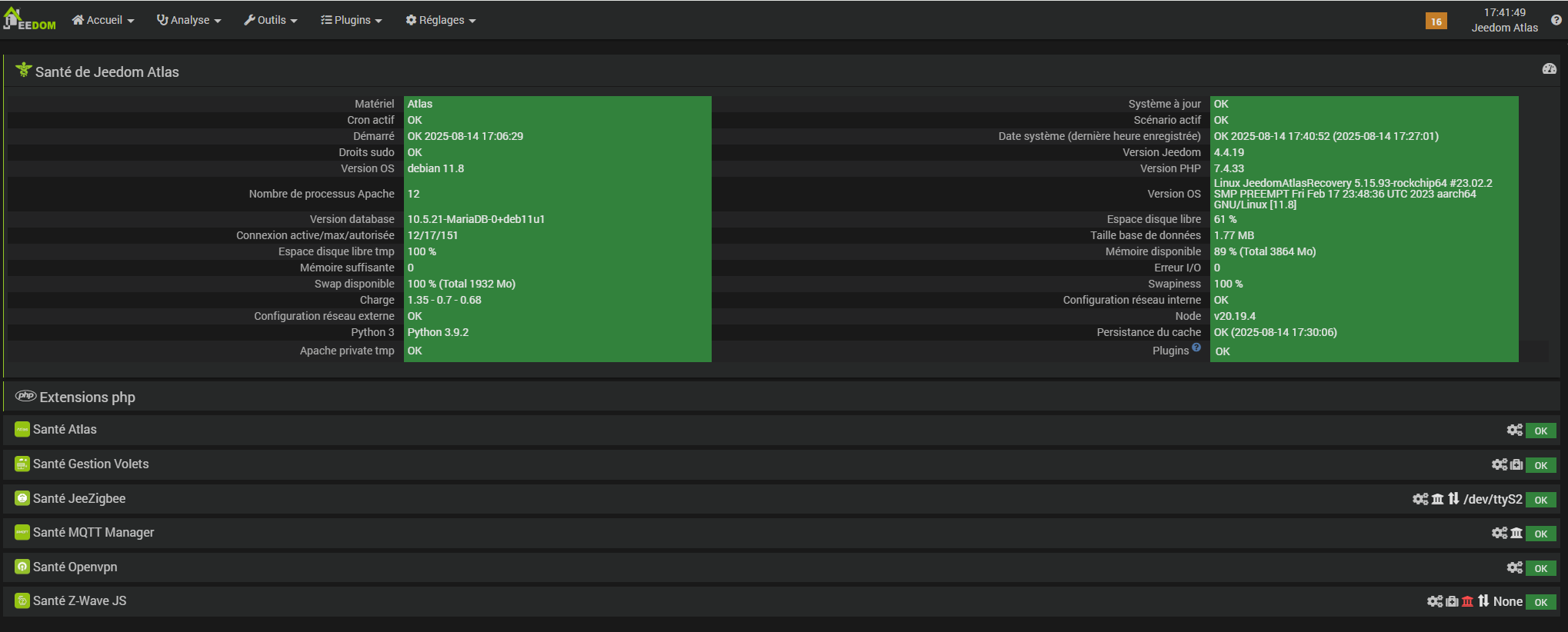The width and height of the screenshot is (1568, 632).
Task: Click the help question mark icon
Action: (x=1556, y=21)
